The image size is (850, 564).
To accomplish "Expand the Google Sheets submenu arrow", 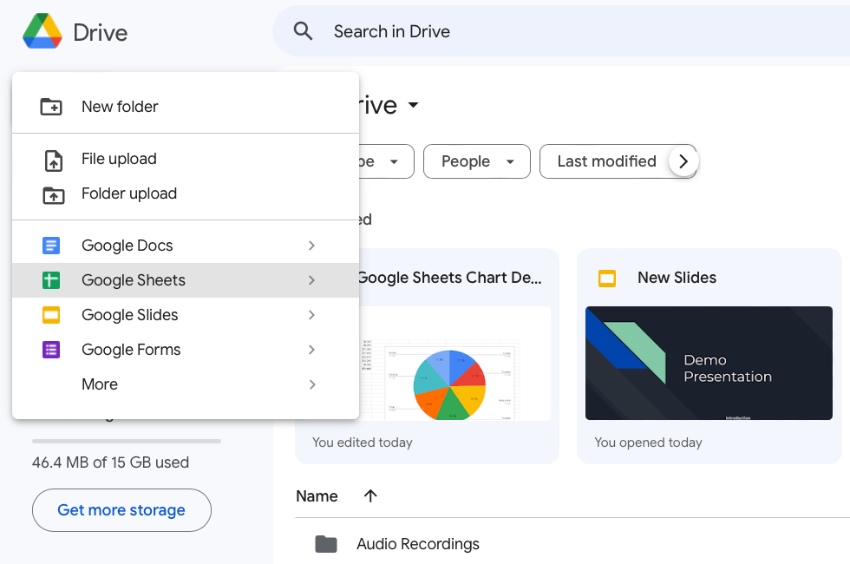I will (x=312, y=280).
